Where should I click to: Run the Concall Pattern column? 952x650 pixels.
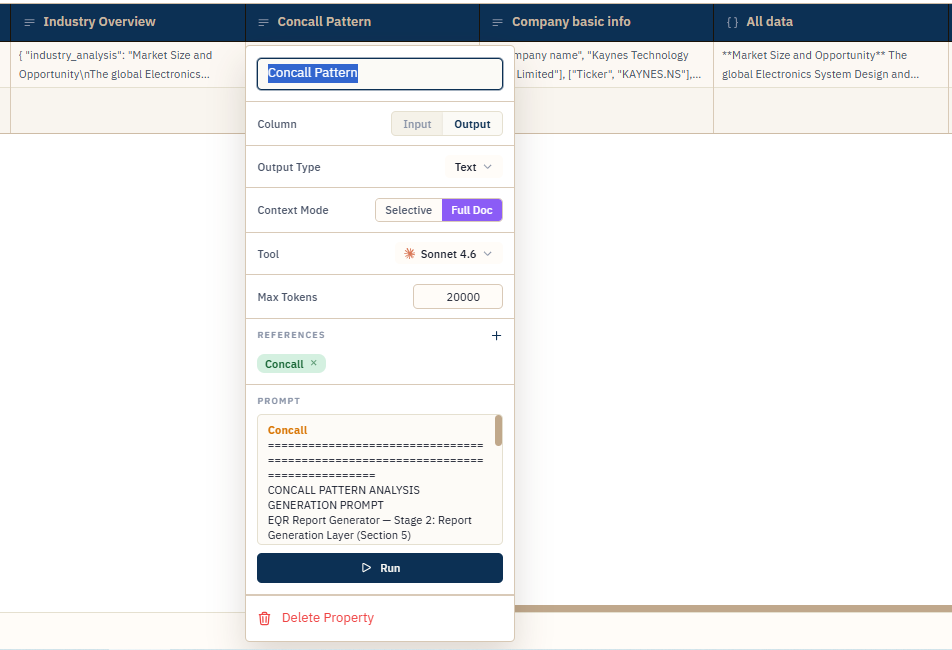point(380,568)
